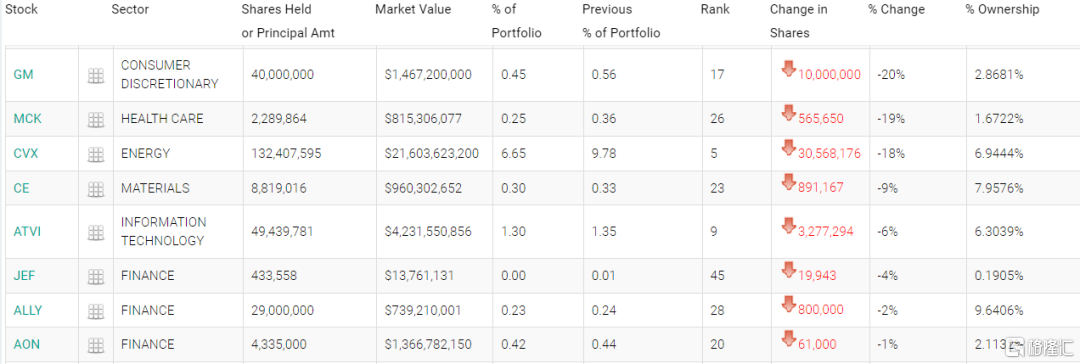Click the red down arrow for GM
The height and width of the screenshot is (364, 1080).
point(789,69)
